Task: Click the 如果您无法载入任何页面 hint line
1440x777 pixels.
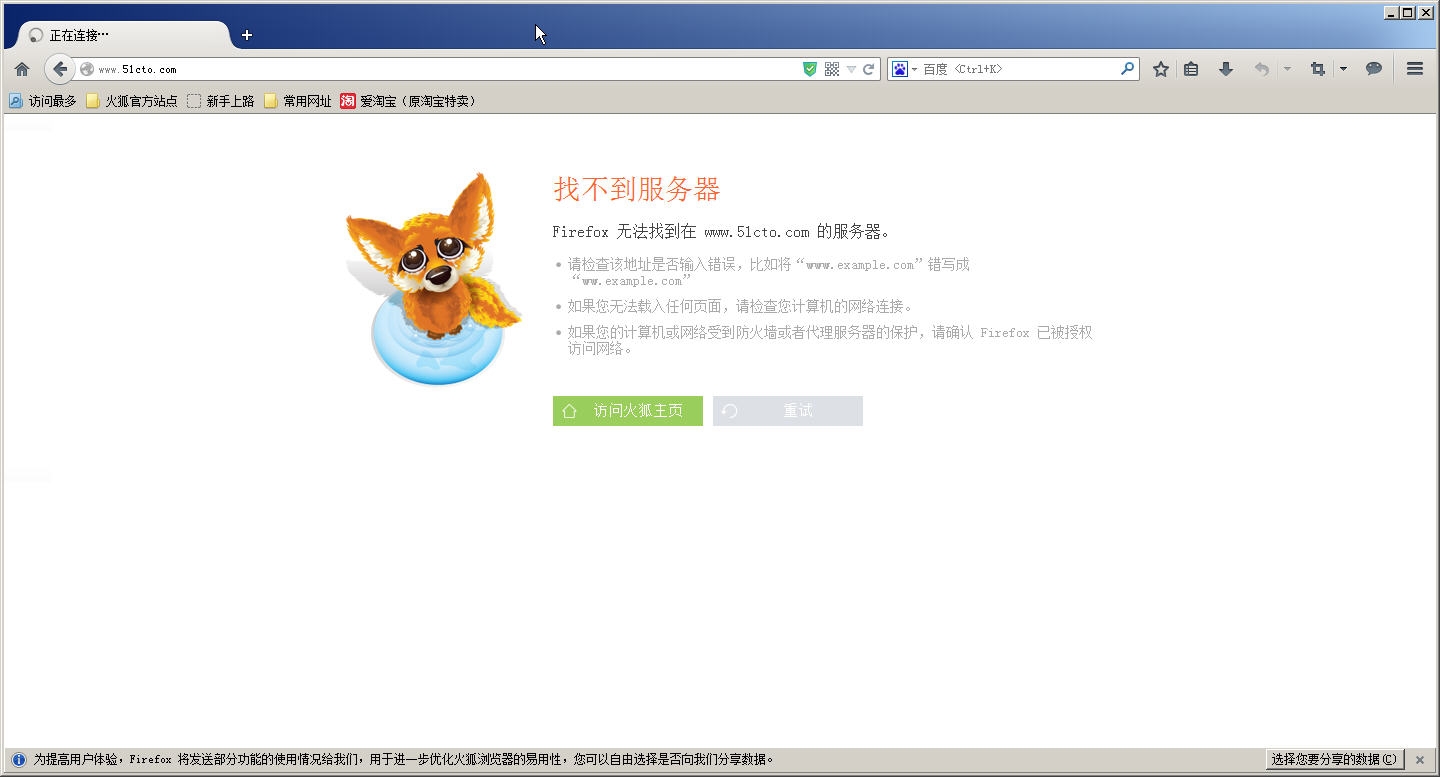Action: tap(740, 306)
